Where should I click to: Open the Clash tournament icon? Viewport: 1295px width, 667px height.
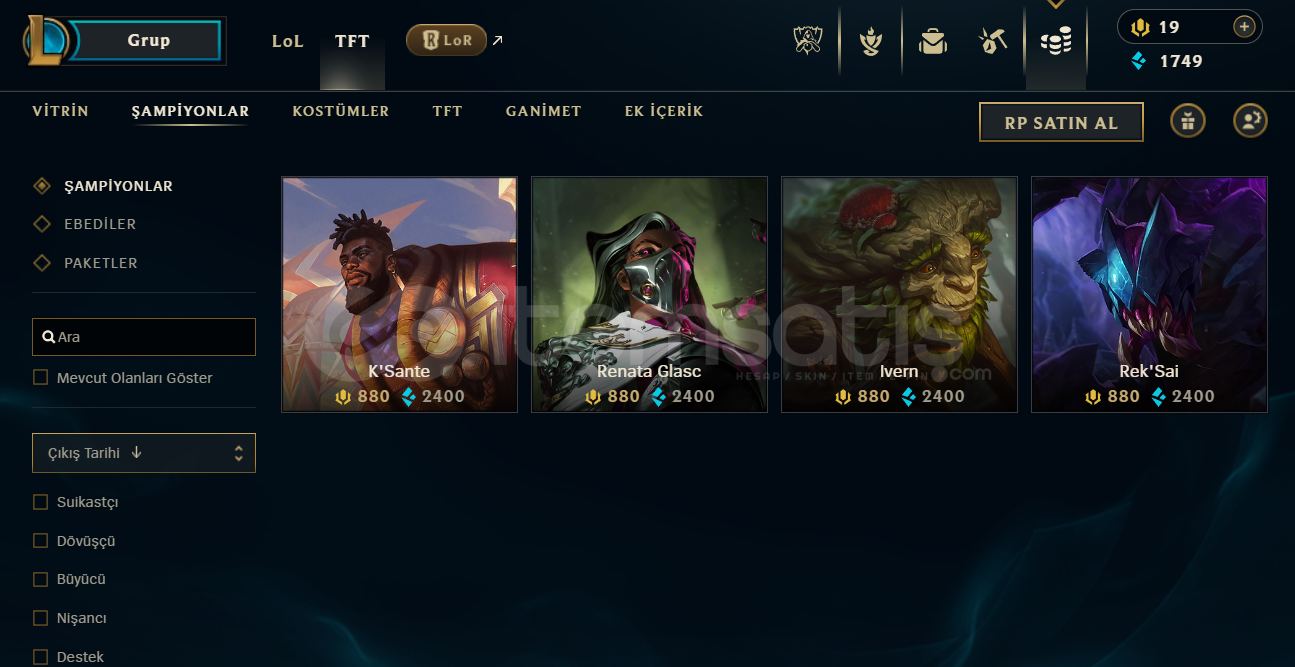click(808, 41)
